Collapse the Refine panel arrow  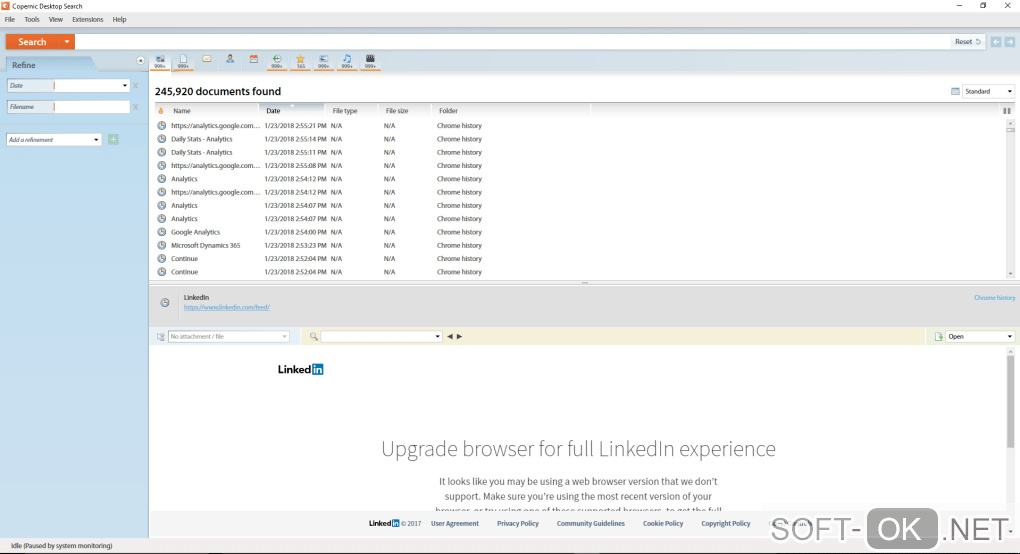click(141, 60)
